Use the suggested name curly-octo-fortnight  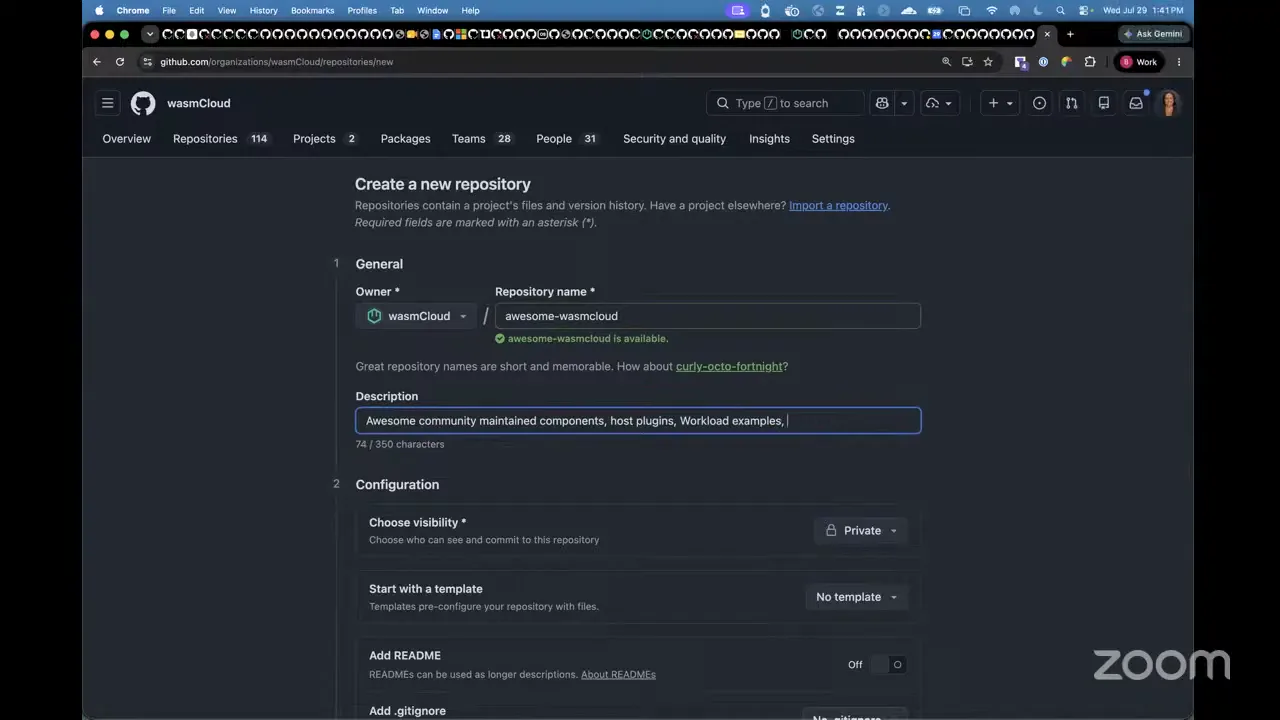tap(729, 367)
